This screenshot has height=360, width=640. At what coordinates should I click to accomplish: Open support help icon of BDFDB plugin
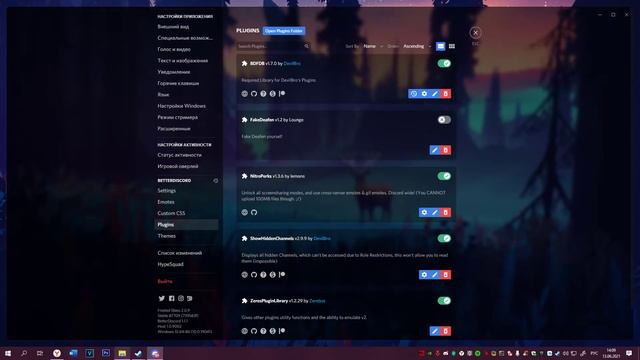tap(263, 94)
